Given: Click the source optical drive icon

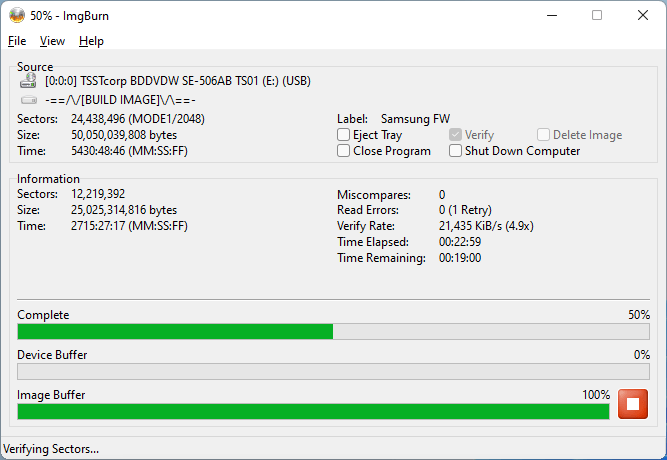Looking at the screenshot, I should [29, 81].
